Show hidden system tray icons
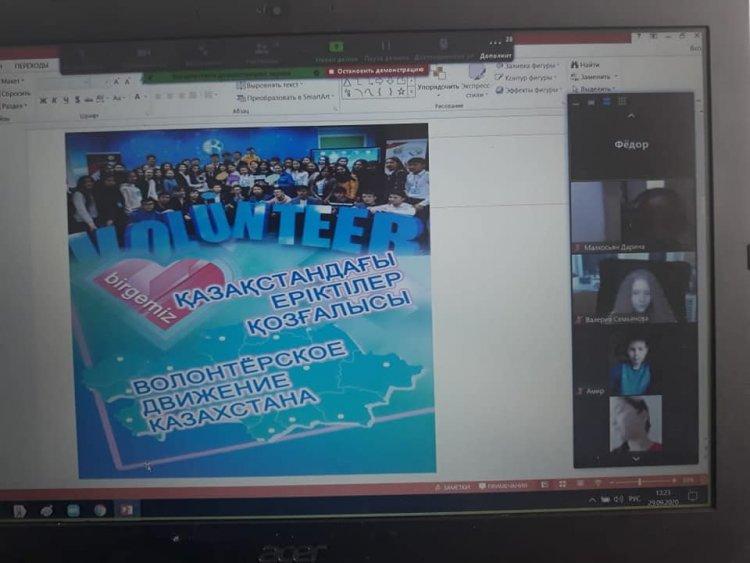Image resolution: width=750 pixels, height=563 pixels. pos(592,501)
